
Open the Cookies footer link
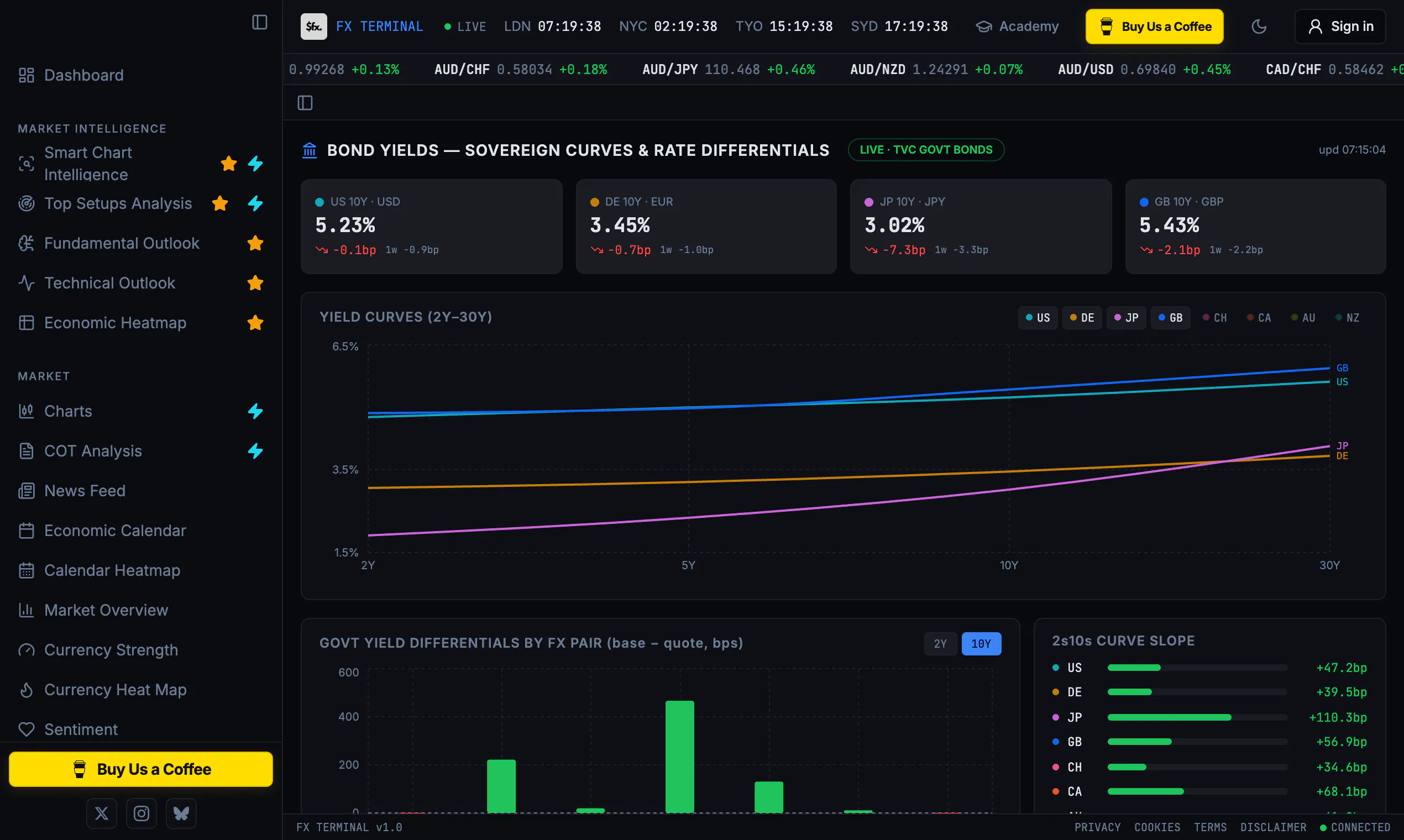[1157, 827]
